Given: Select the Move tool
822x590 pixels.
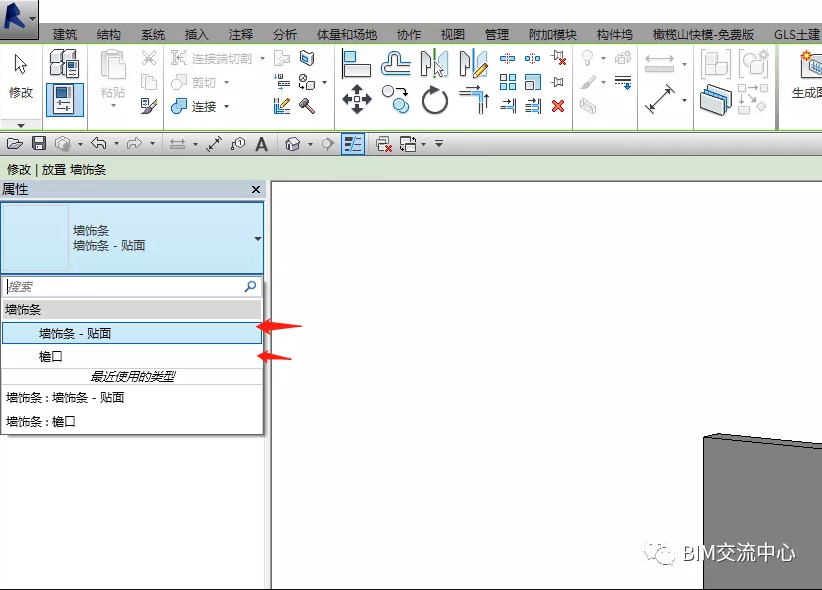Looking at the screenshot, I should tap(356, 99).
